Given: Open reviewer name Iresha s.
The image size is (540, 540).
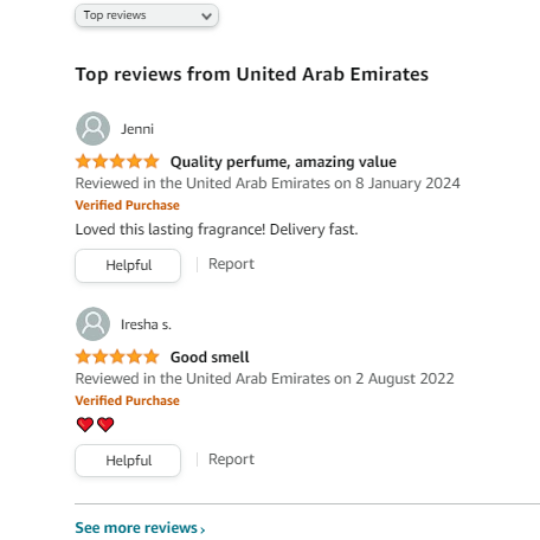Looking at the screenshot, I should point(146,324).
